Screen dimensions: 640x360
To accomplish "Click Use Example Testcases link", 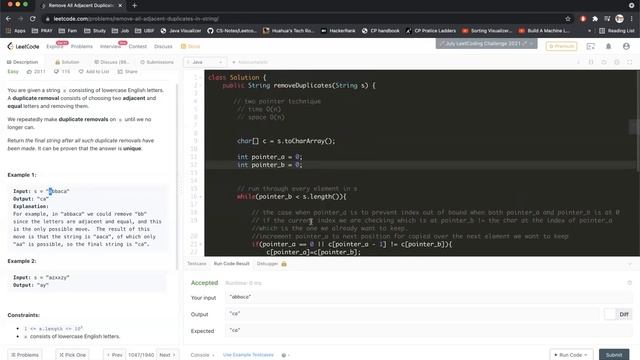I will point(248,355).
